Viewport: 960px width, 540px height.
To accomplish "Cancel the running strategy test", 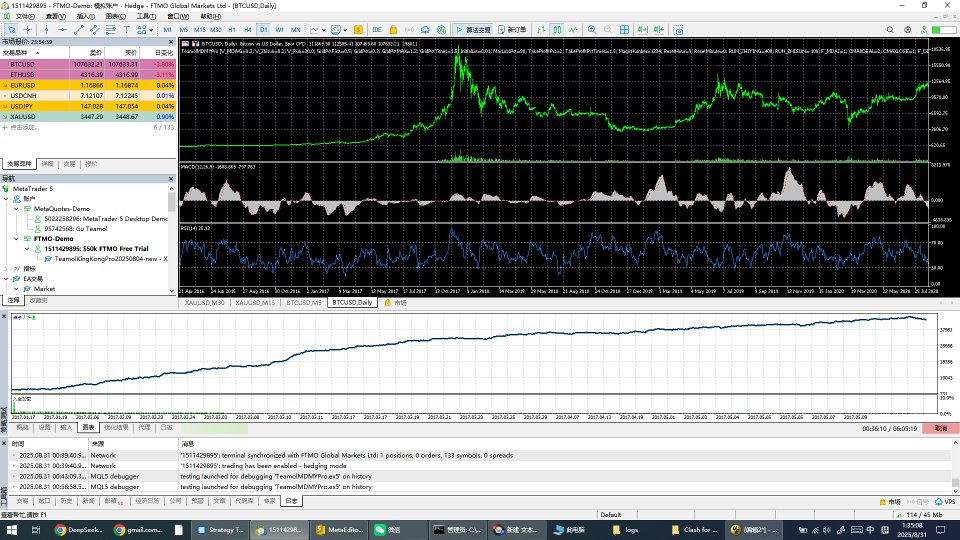I will coord(941,429).
